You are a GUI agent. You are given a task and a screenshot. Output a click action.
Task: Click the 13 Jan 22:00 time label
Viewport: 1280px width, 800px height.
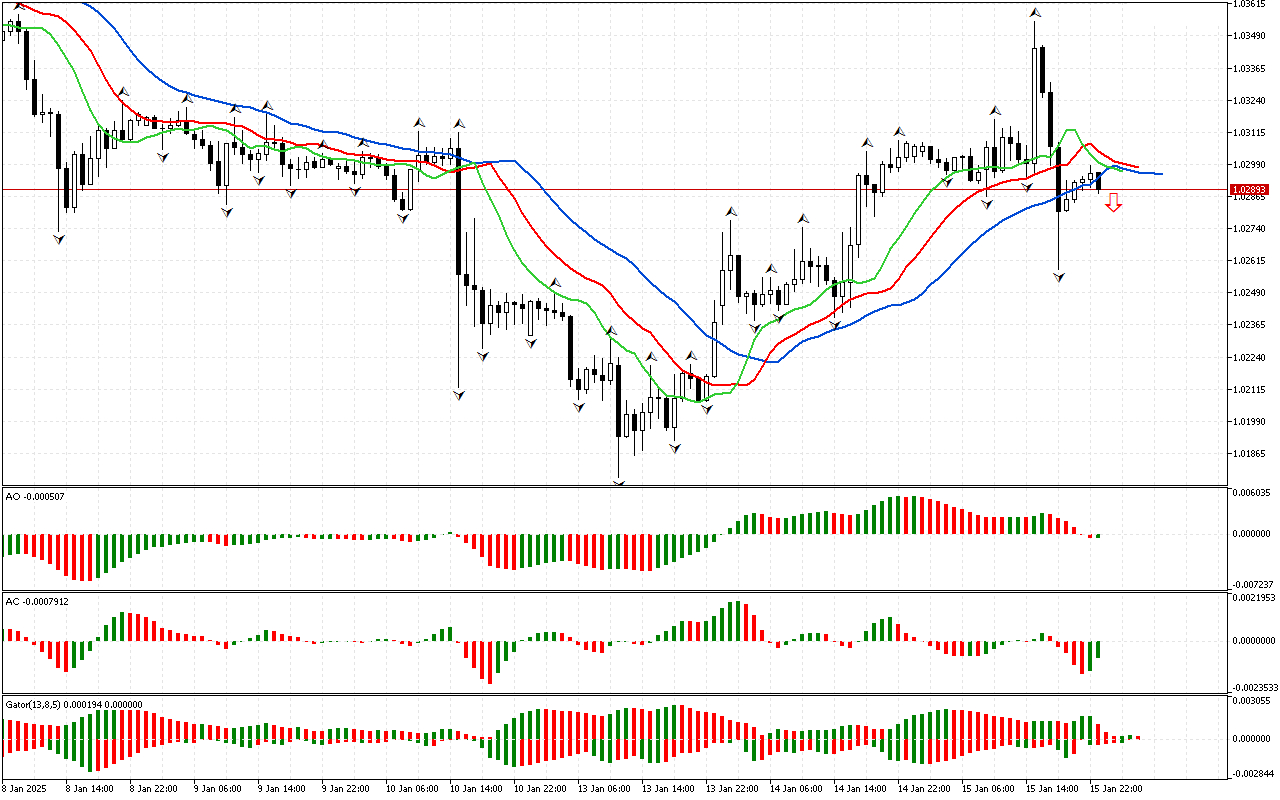[732, 788]
